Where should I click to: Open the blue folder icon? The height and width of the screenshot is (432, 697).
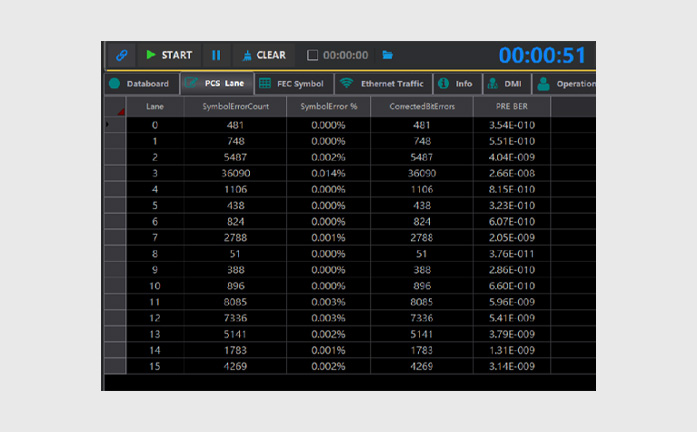[x=388, y=55]
